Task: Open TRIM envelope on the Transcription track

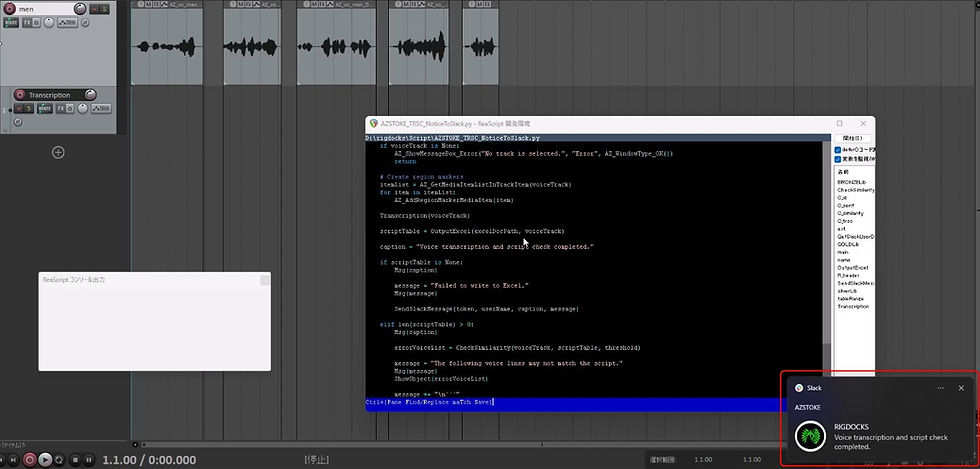Action: pos(101,108)
